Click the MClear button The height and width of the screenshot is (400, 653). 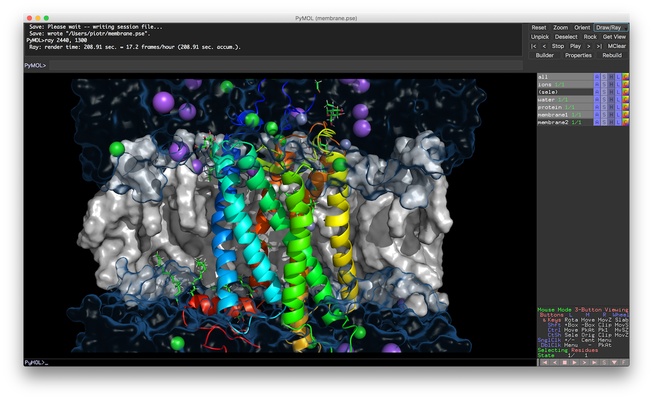[x=616, y=46]
